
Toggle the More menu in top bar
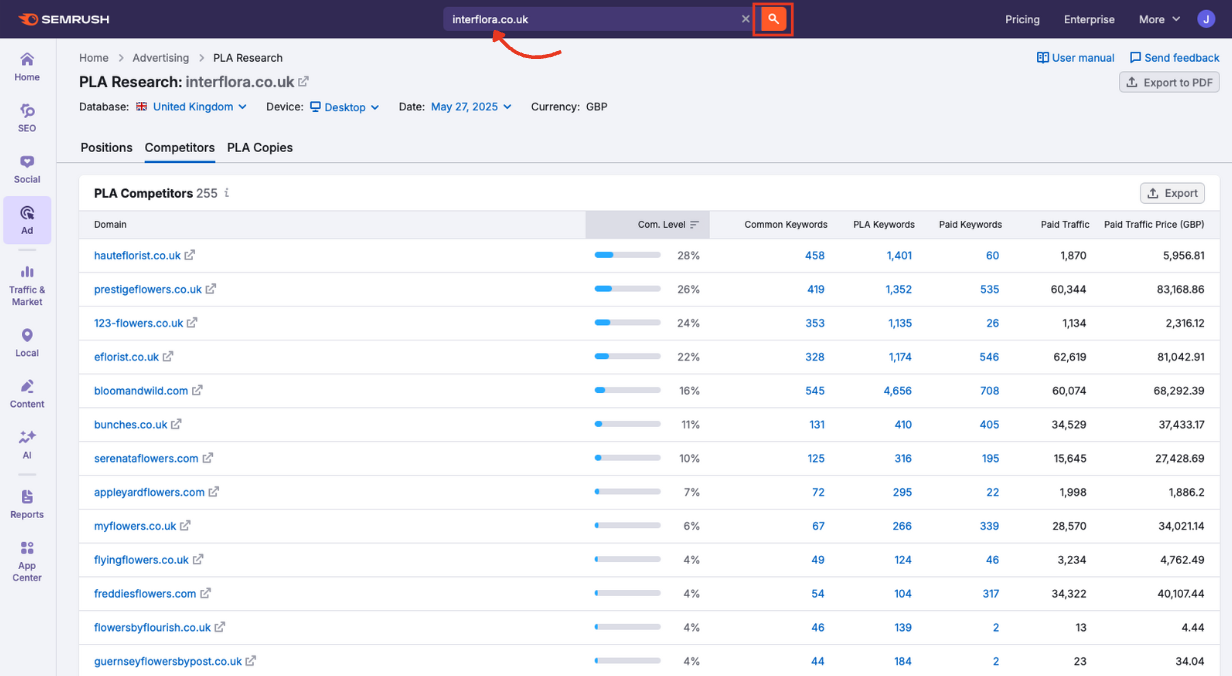coord(1156,19)
